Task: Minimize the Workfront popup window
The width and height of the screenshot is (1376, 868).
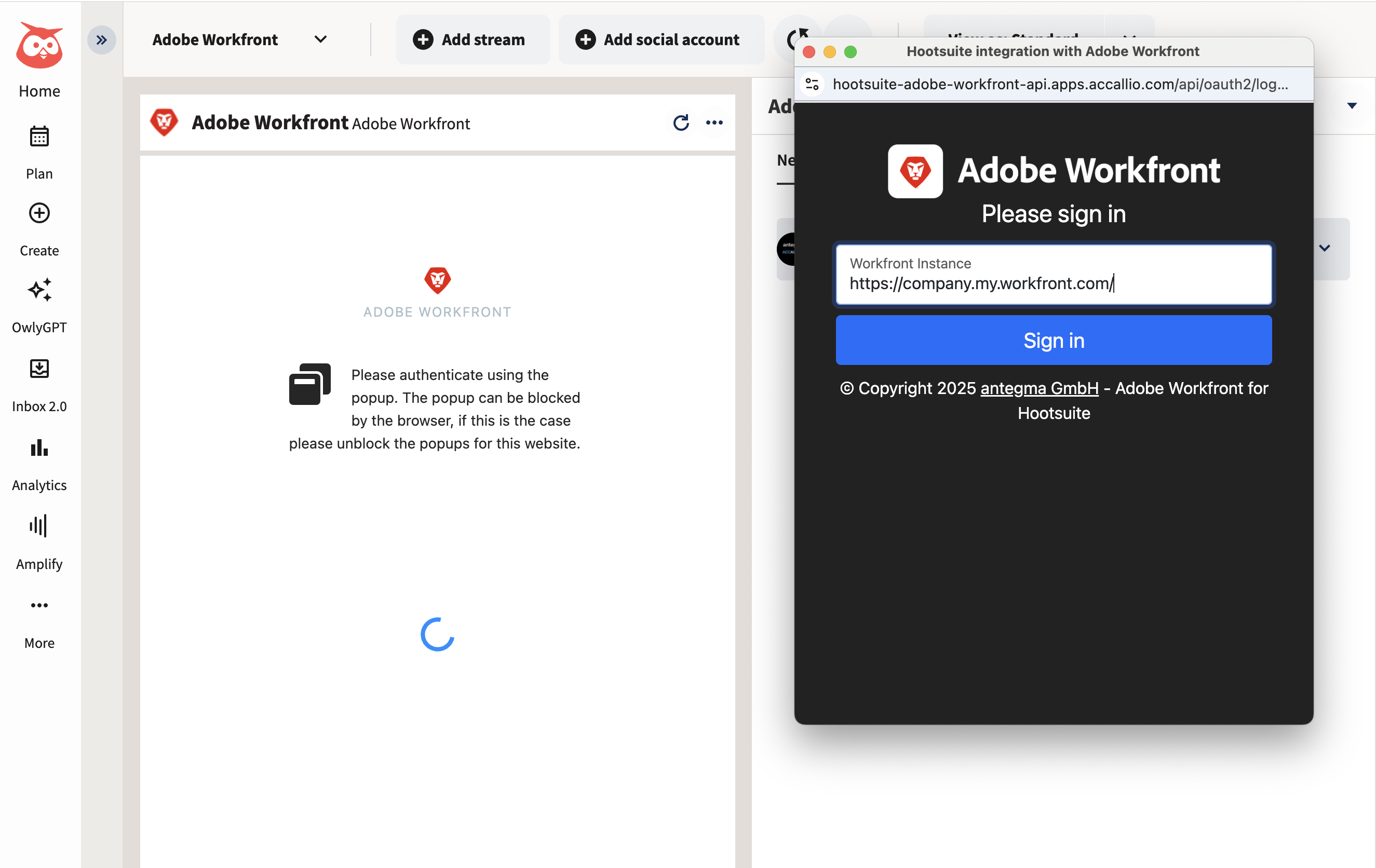Action: (829, 52)
